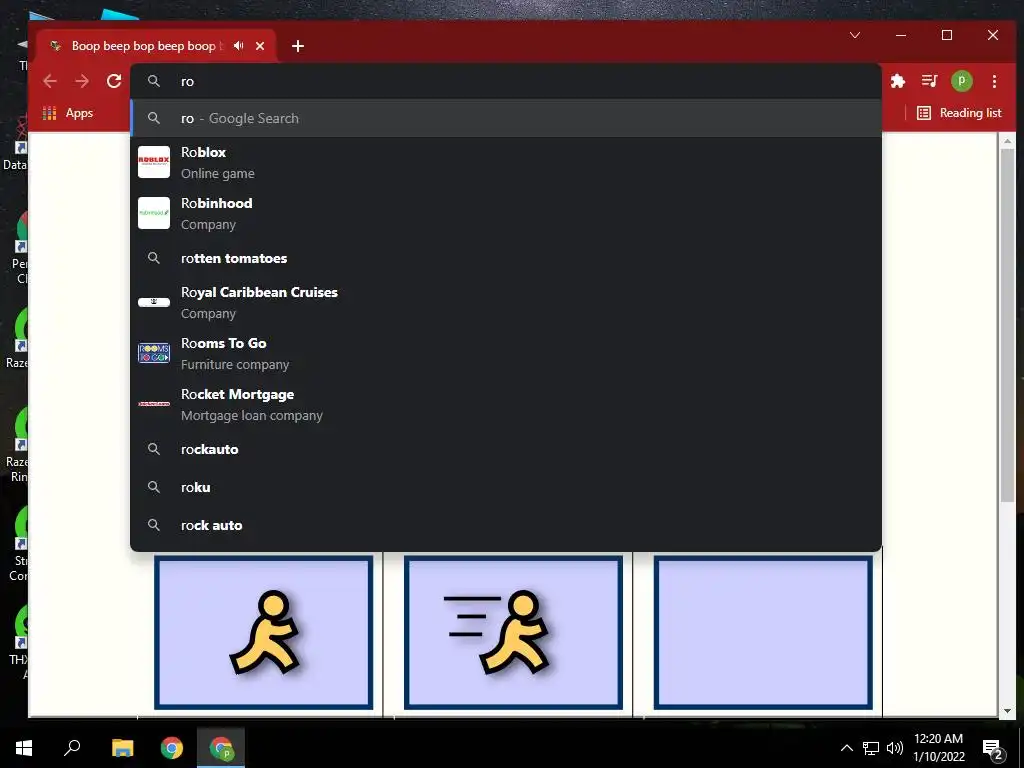The height and width of the screenshot is (768, 1024).
Task: Switch to active Chrome profile window in taskbar
Action: click(221, 748)
